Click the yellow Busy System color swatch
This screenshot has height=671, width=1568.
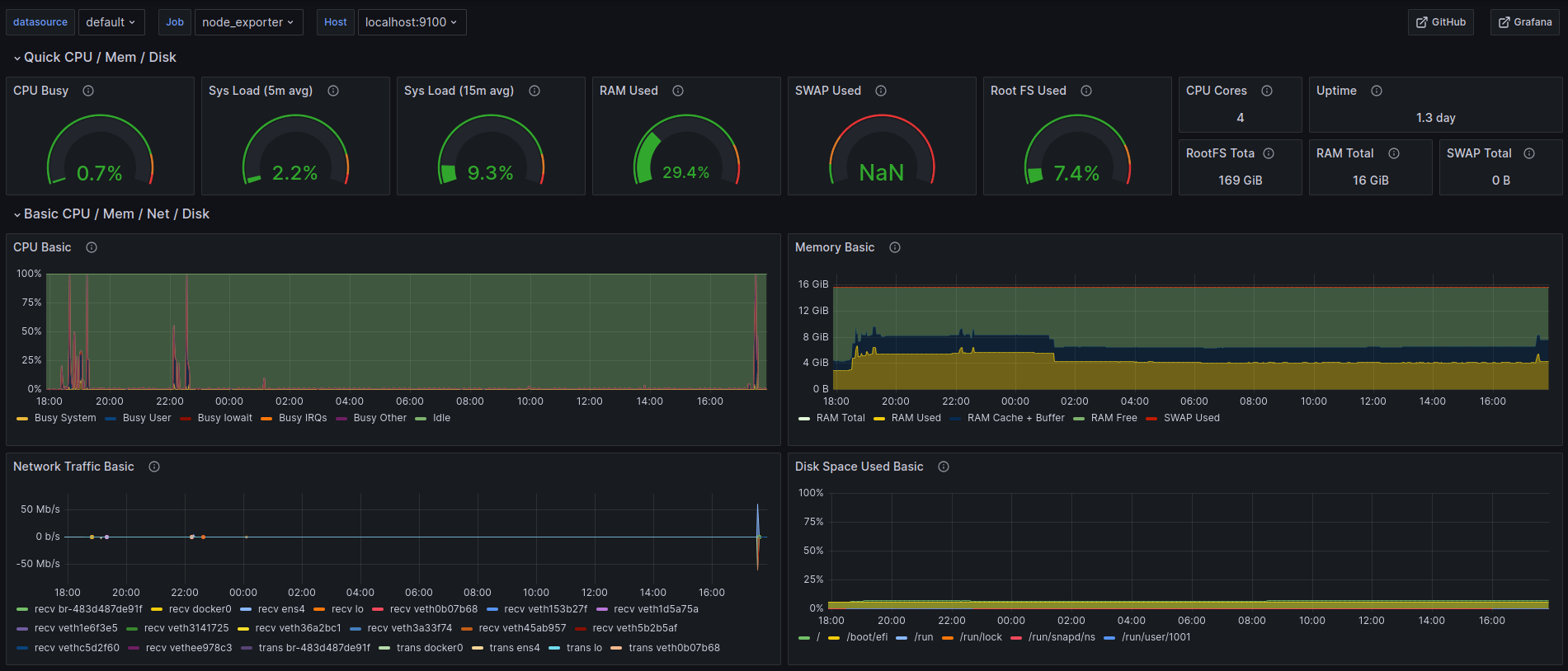[22, 419]
